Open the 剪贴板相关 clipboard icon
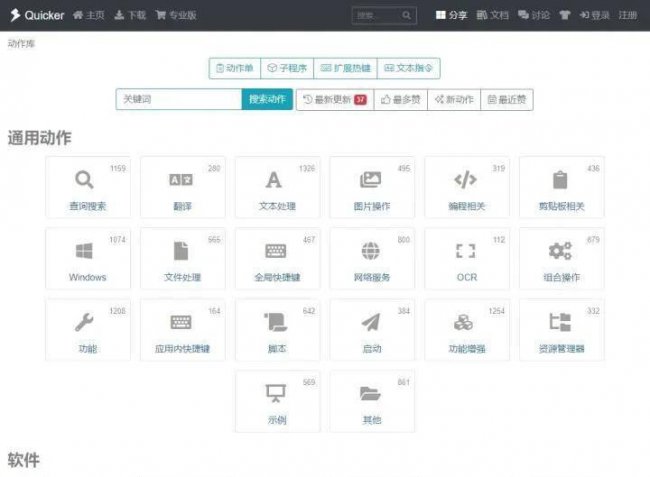The height and width of the screenshot is (477, 650). 560,180
